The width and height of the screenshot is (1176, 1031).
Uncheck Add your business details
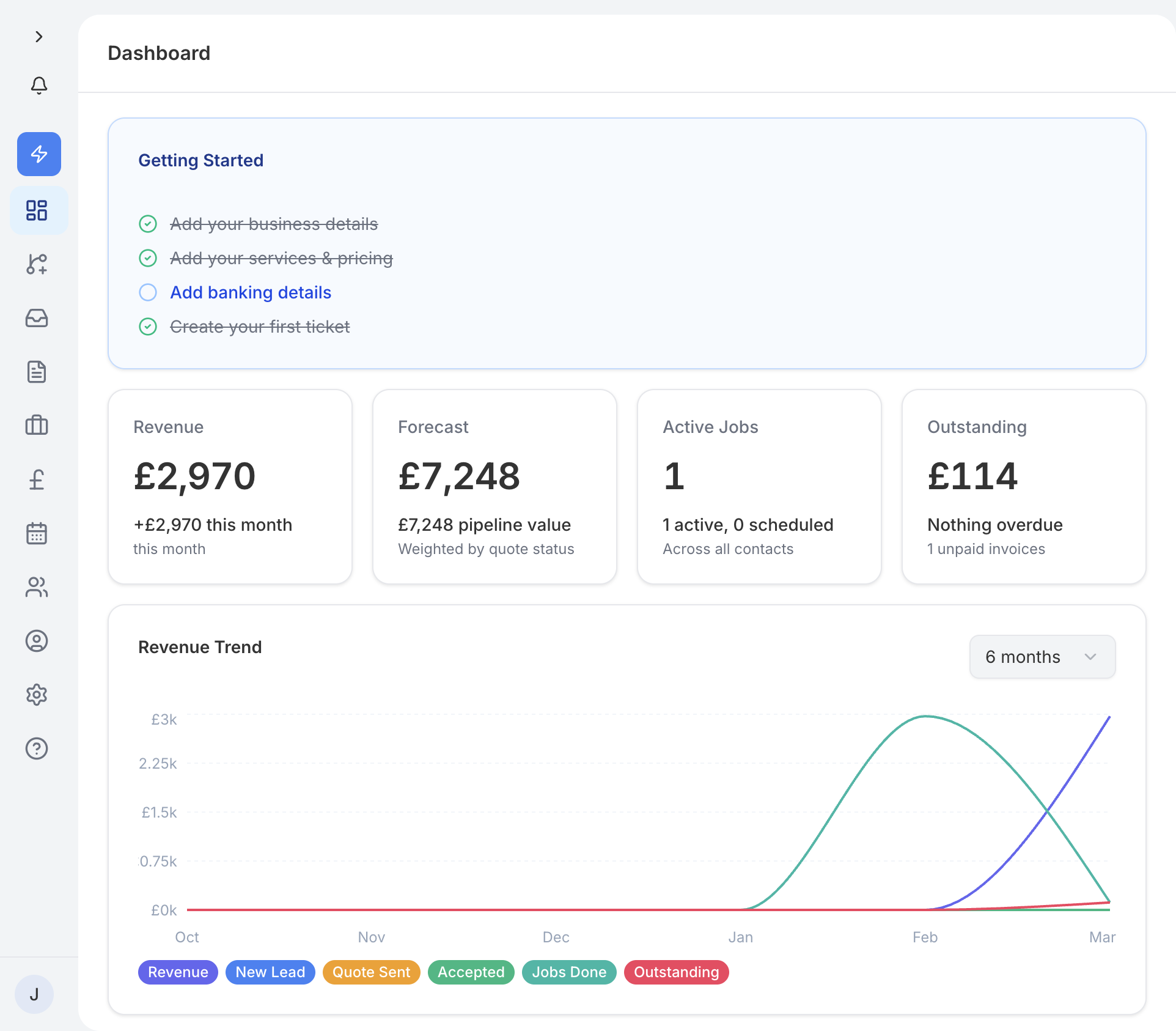(148, 224)
